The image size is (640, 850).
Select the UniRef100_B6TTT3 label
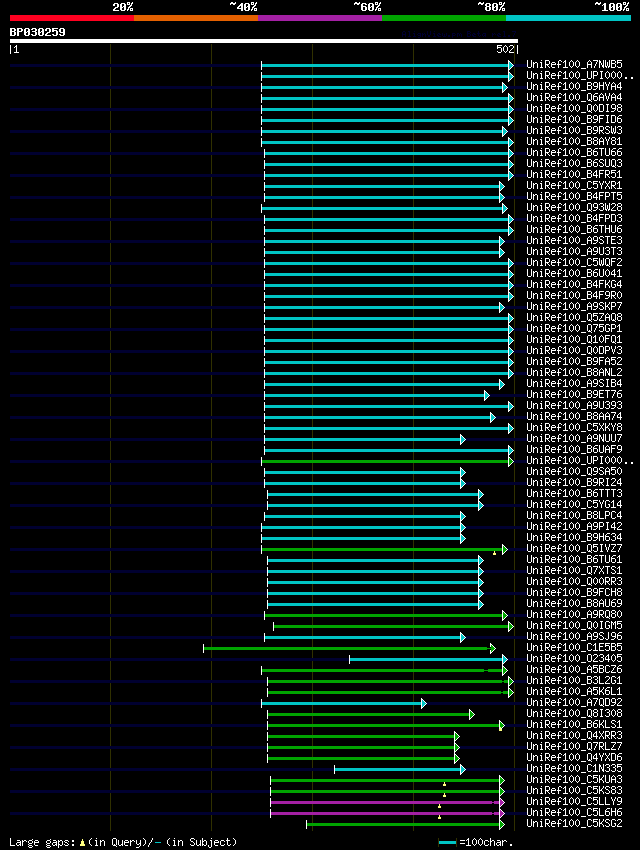[x=574, y=493]
